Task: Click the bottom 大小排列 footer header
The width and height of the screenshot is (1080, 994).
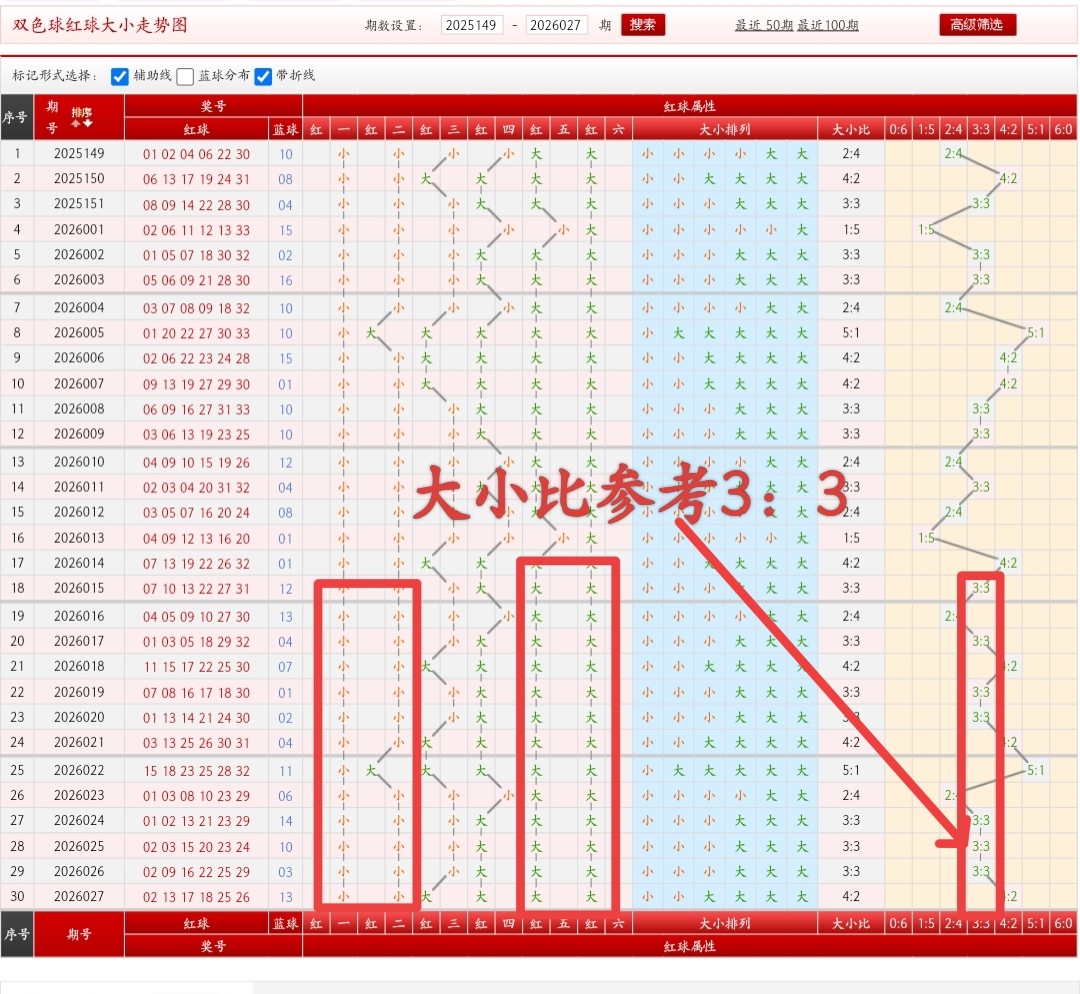Action: click(725, 923)
